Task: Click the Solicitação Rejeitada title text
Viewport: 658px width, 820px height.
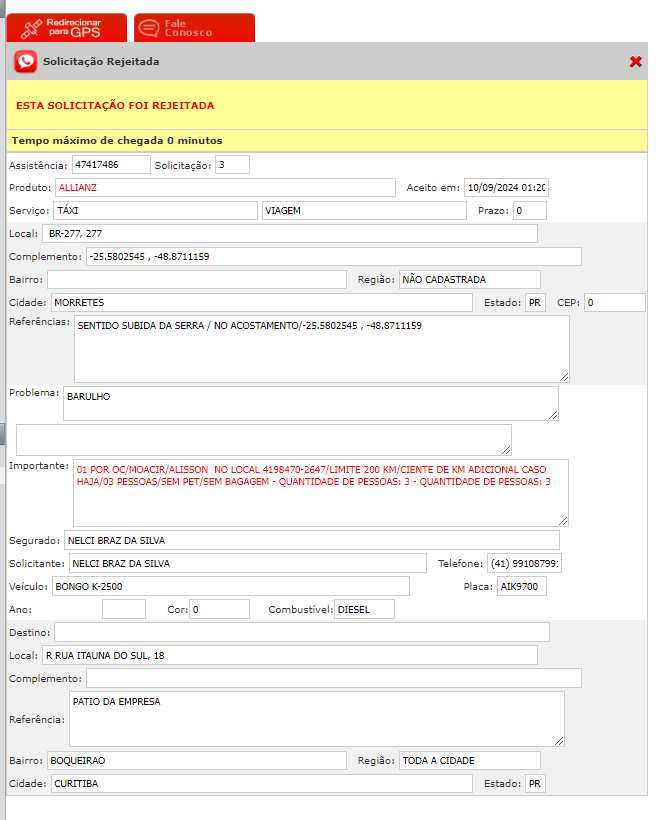Action: (101, 62)
